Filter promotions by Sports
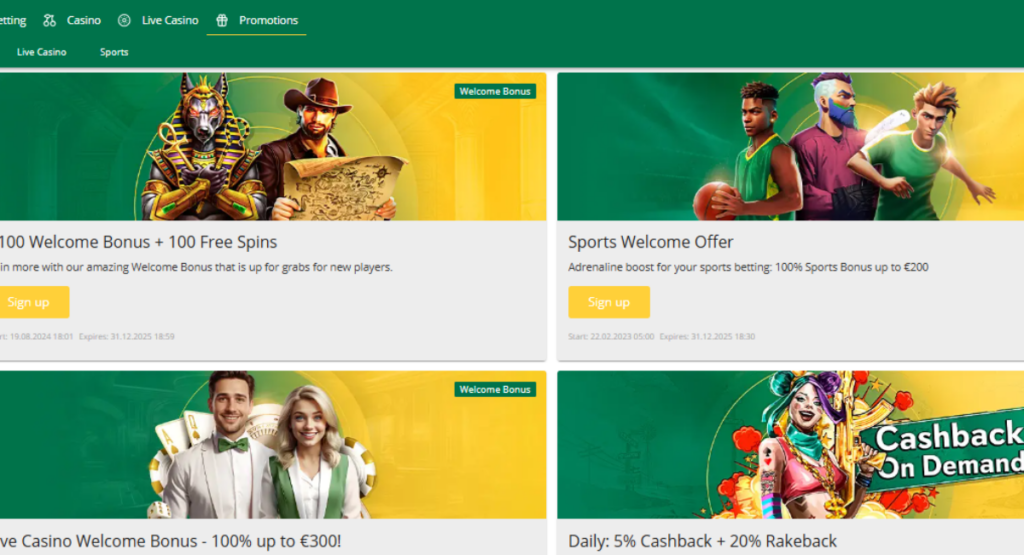 (x=114, y=52)
